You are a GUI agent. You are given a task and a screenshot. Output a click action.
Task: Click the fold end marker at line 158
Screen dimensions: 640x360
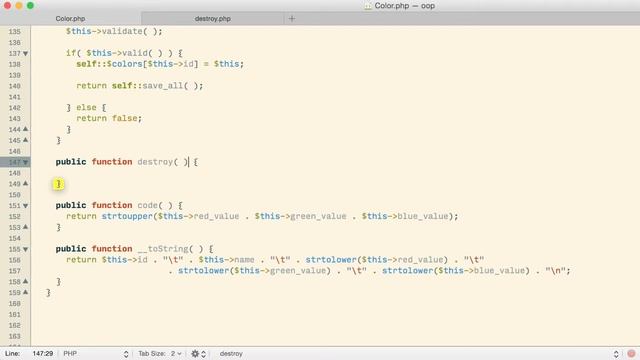point(26,281)
